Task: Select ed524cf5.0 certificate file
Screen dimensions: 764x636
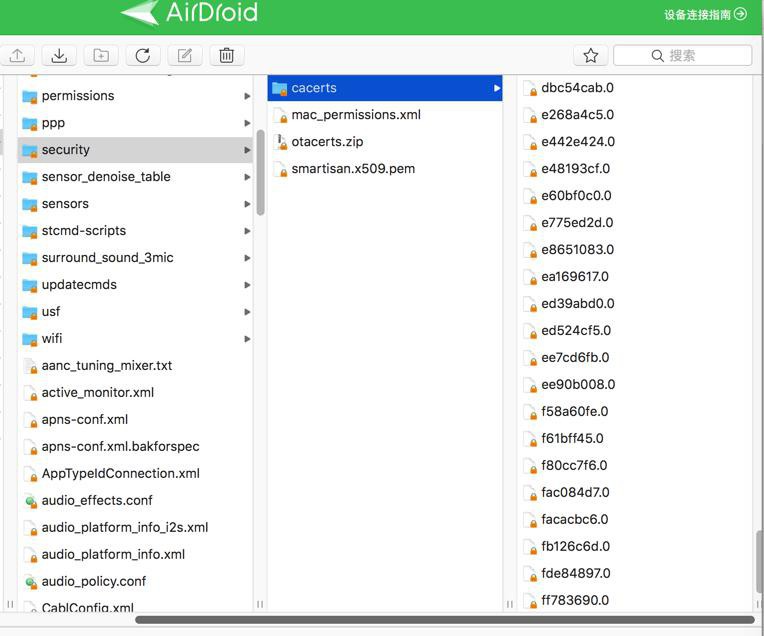Action: point(635,331)
